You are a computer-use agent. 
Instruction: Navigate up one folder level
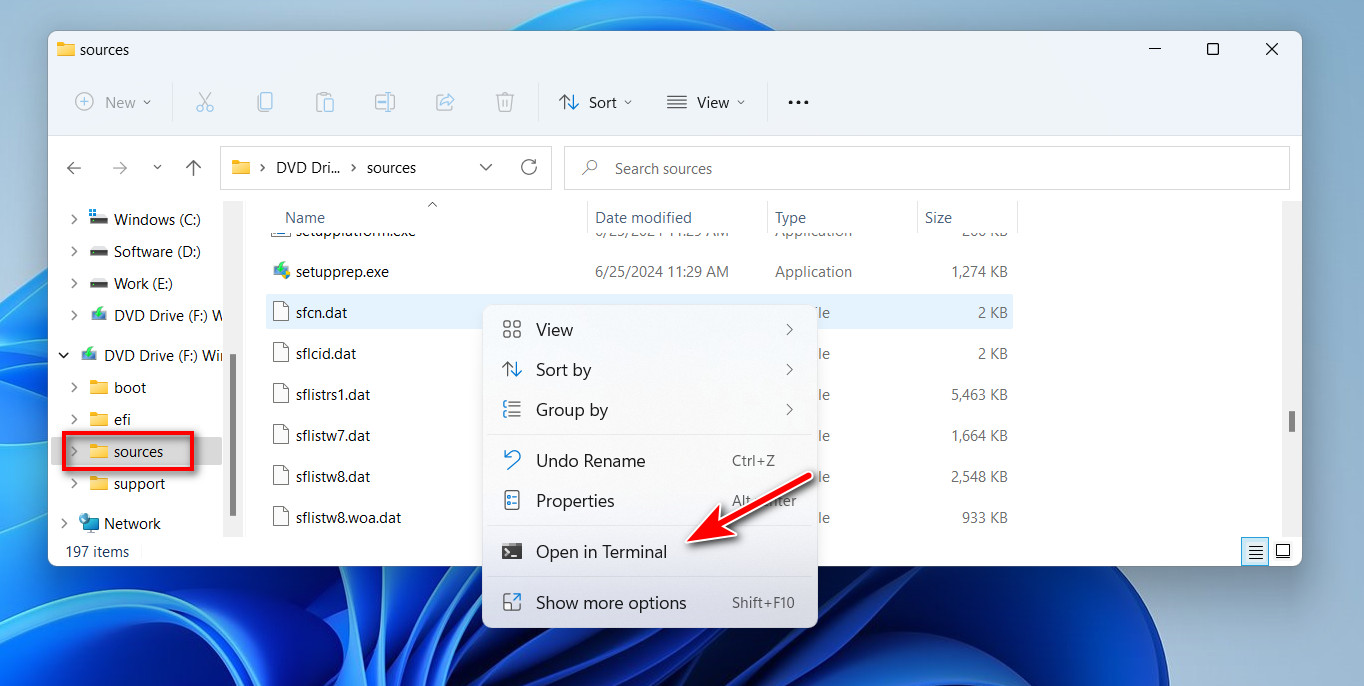[193, 167]
